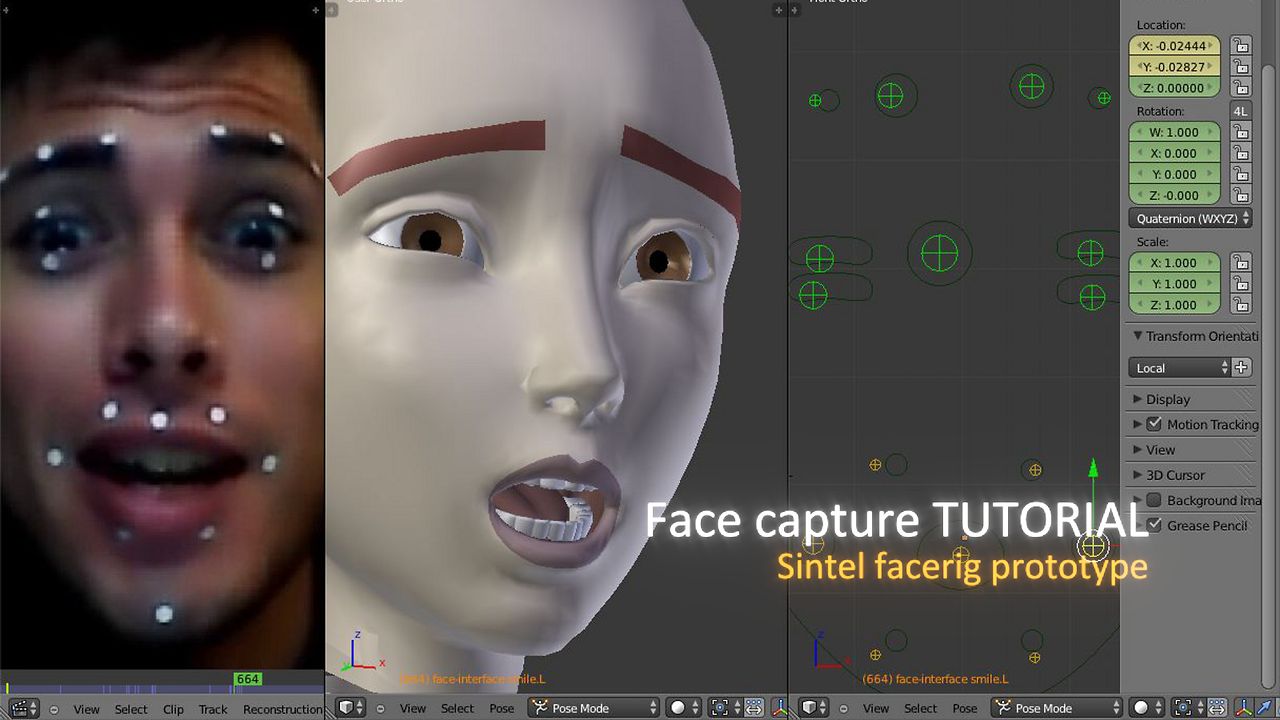Image resolution: width=1280 pixels, height=720 pixels.
Task: Enable the Background Images checkbox
Action: (x=1154, y=500)
